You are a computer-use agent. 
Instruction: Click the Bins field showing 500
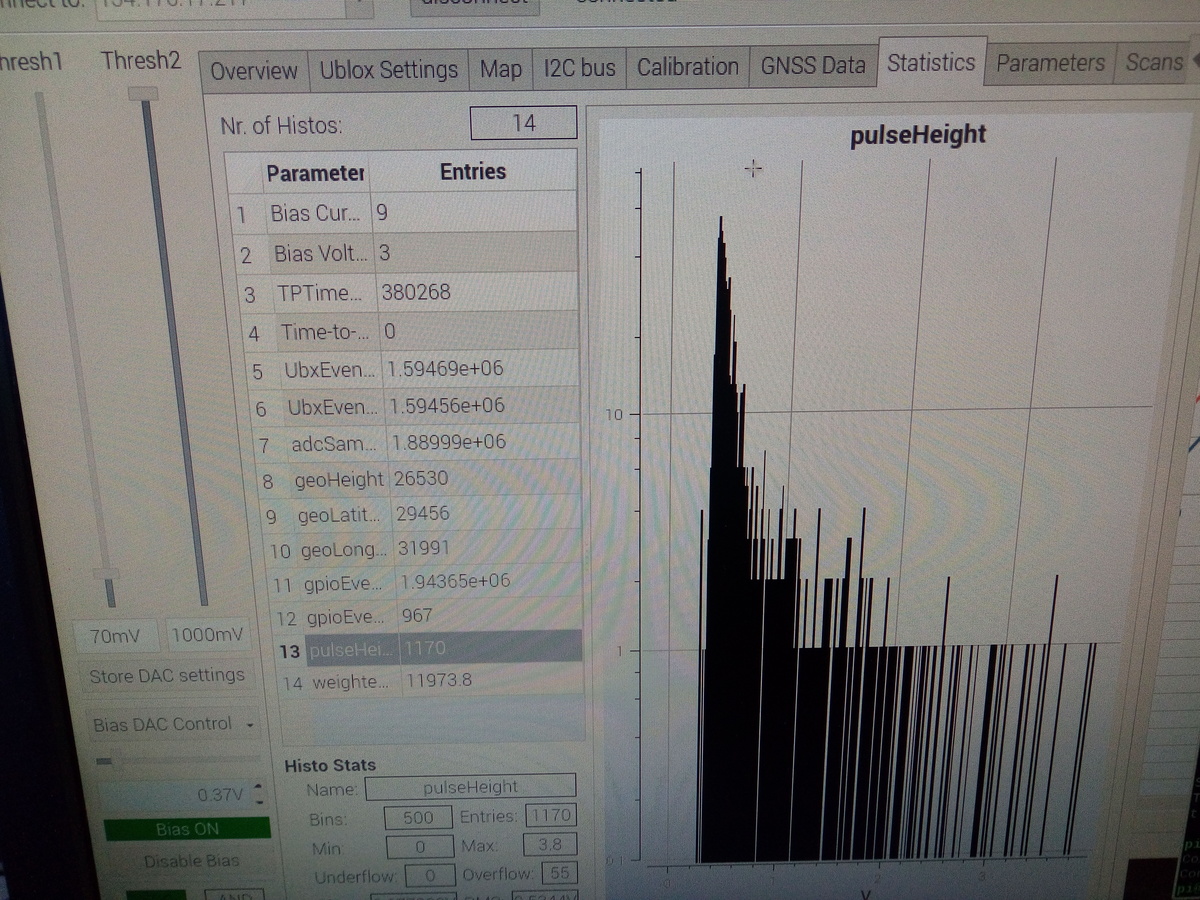[418, 817]
